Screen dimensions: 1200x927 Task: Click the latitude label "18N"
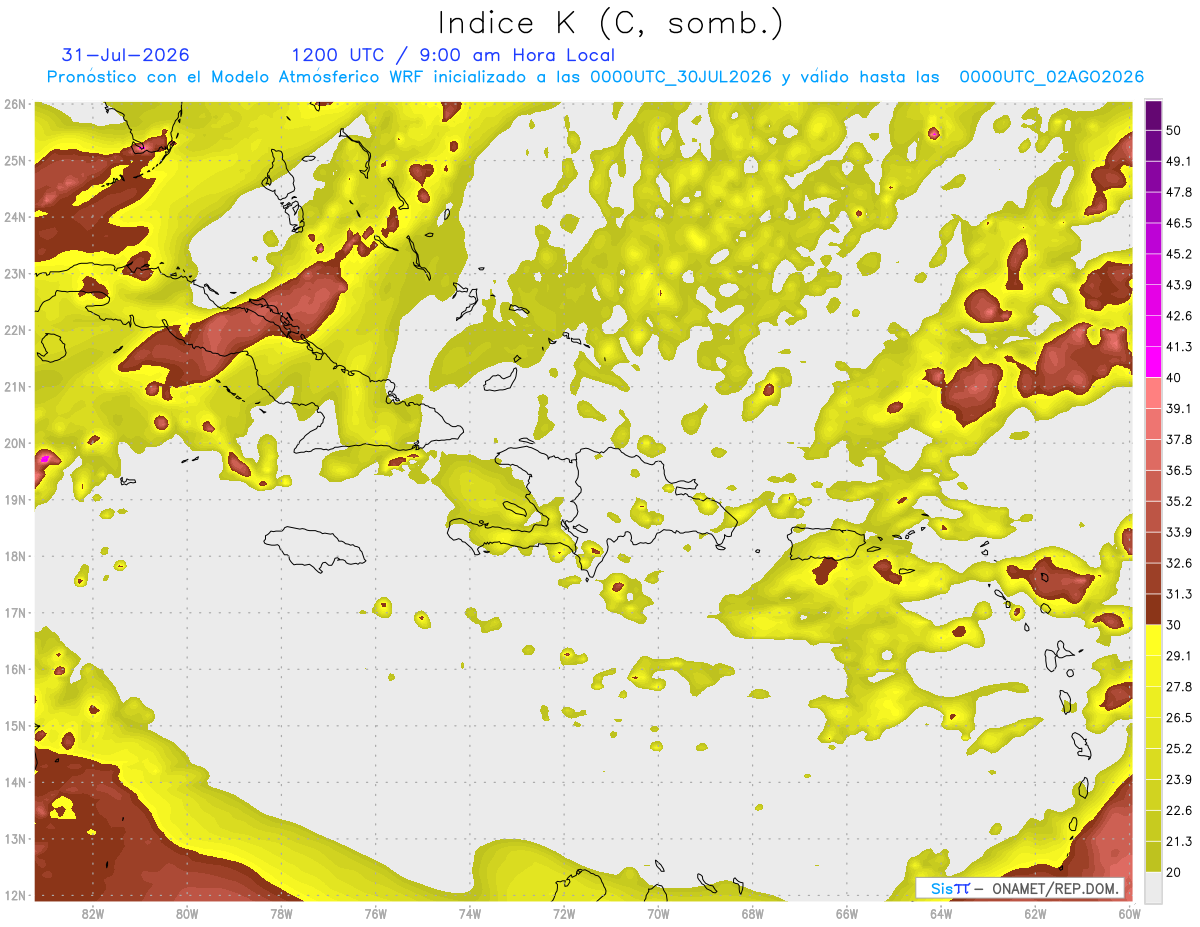pos(14,556)
